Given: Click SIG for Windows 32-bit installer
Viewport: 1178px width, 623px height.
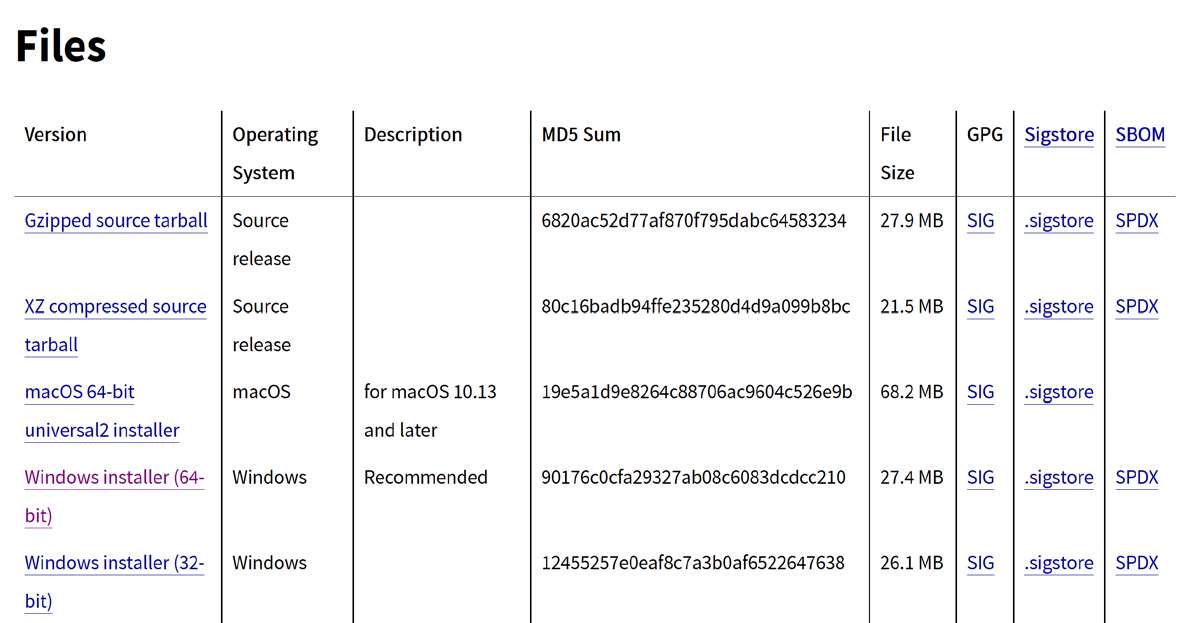Looking at the screenshot, I should (x=981, y=564).
